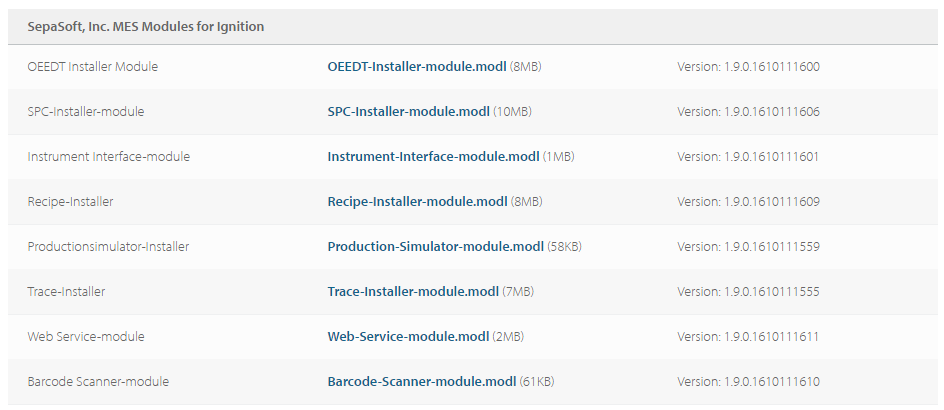The image size is (944, 410).
Task: Select the Recipe-Installer row label
Action: point(70,202)
